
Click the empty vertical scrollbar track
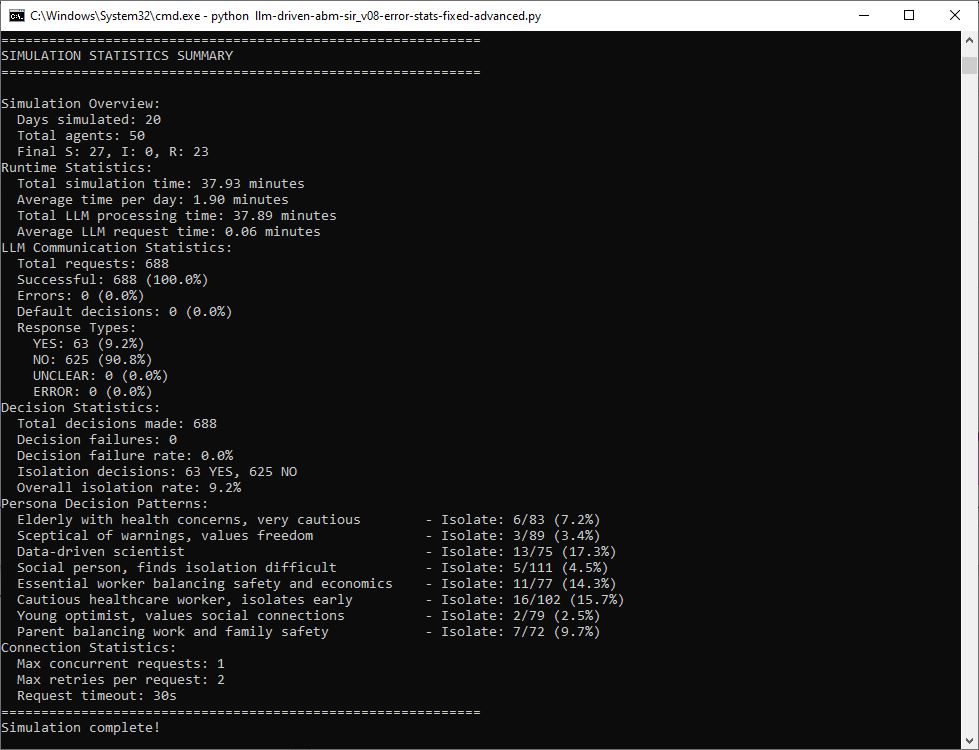969,400
